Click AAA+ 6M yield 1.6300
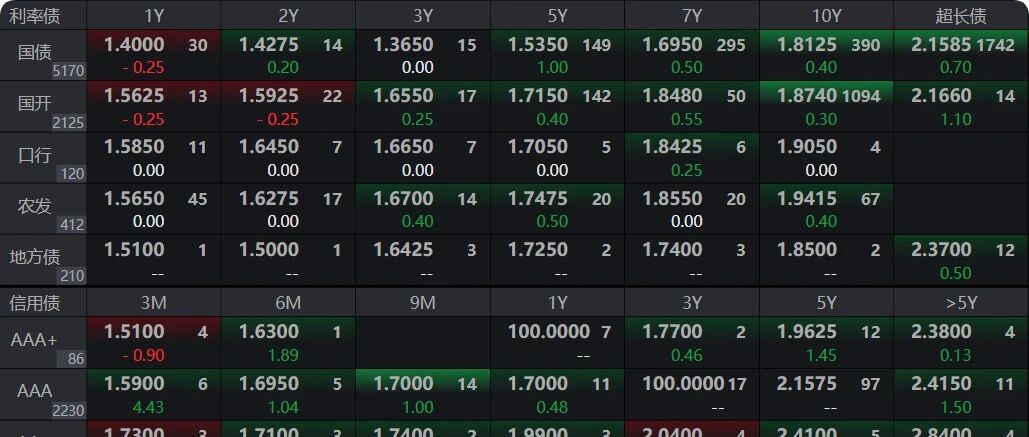 pyautogui.click(x=269, y=332)
